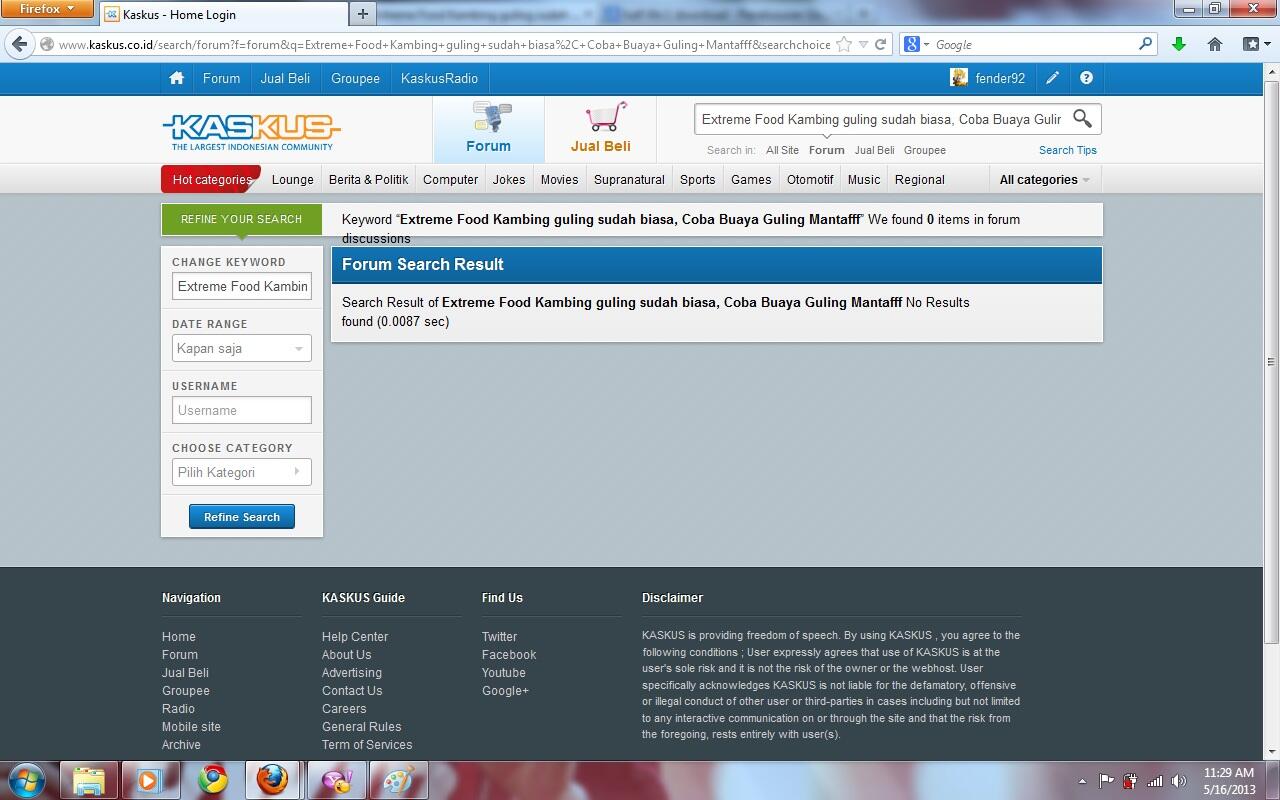Open Groupee in the top navigation bar
Screen dimensions: 1280x800
[x=355, y=78]
